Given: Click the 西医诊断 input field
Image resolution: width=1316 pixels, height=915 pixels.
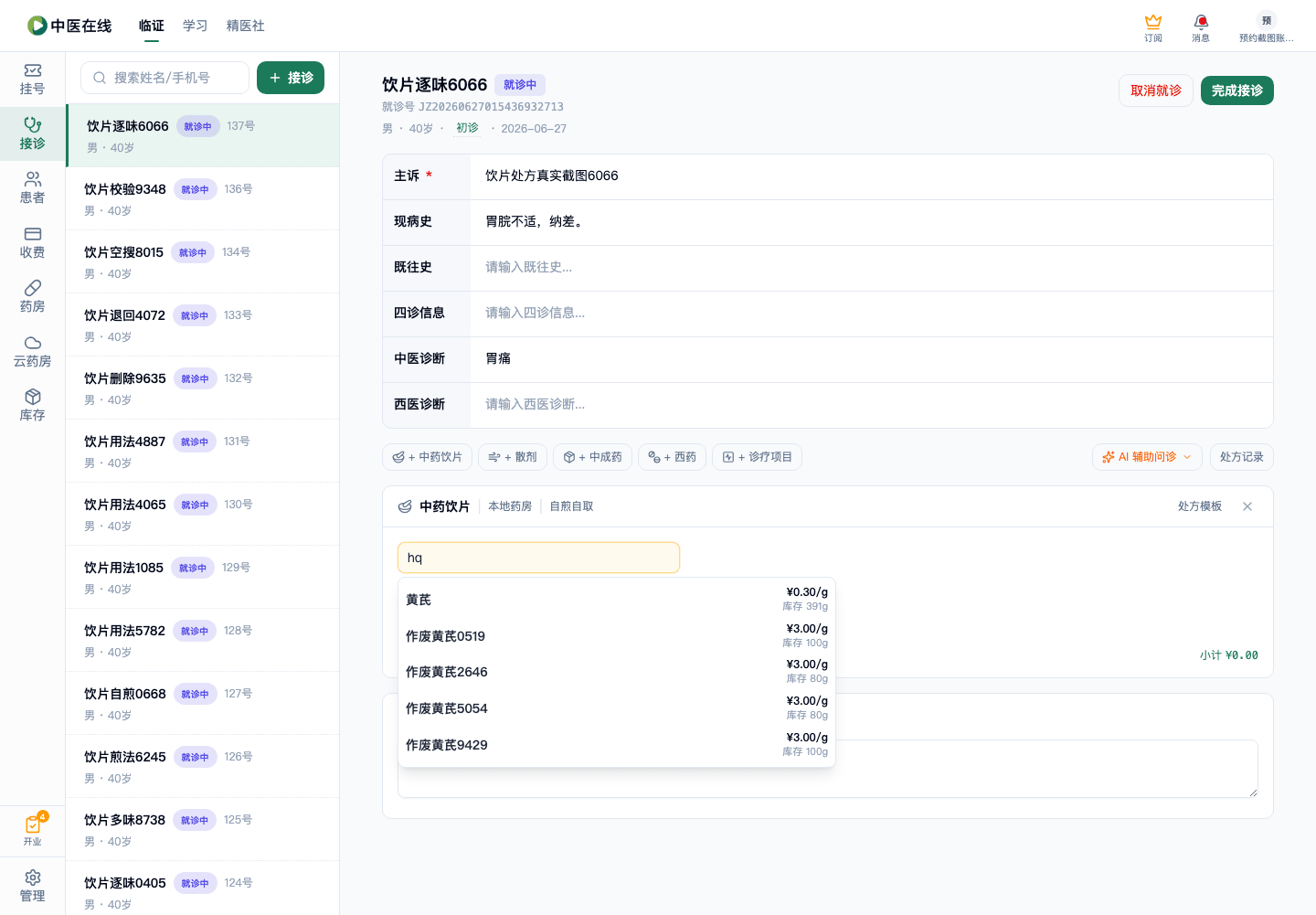Looking at the screenshot, I should click(872, 405).
